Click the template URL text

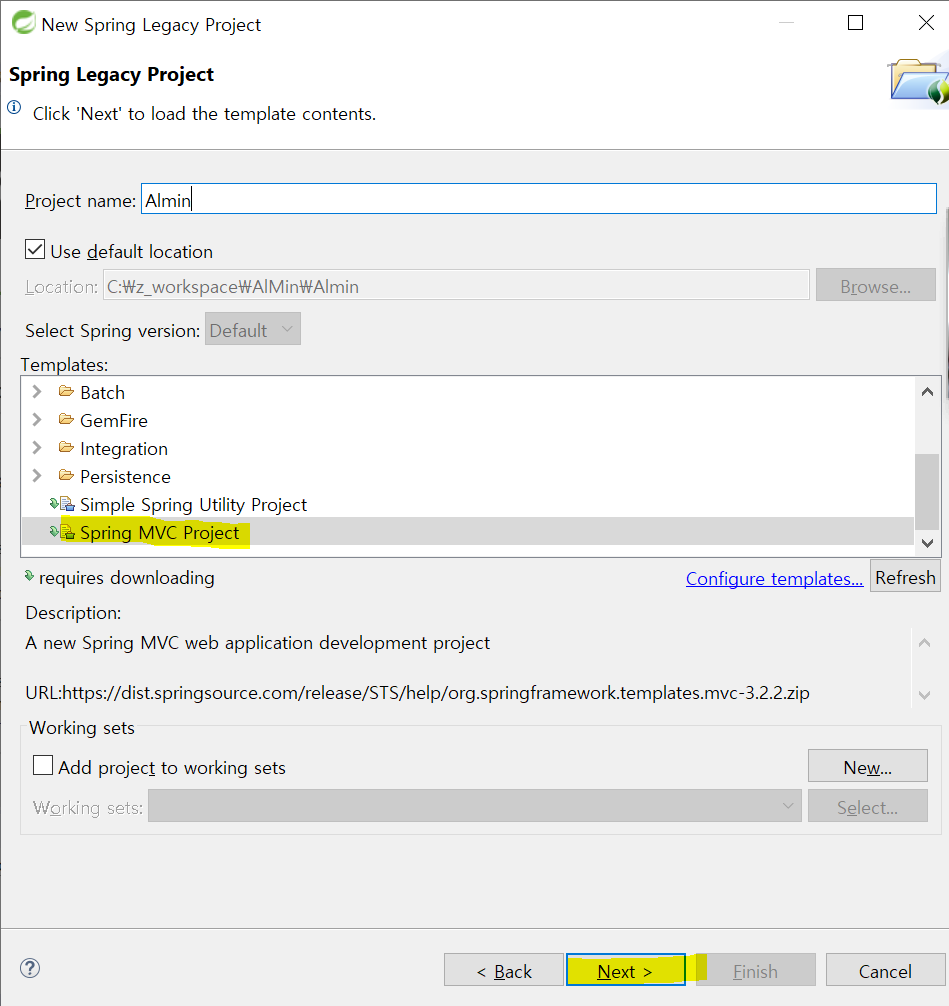pos(417,693)
